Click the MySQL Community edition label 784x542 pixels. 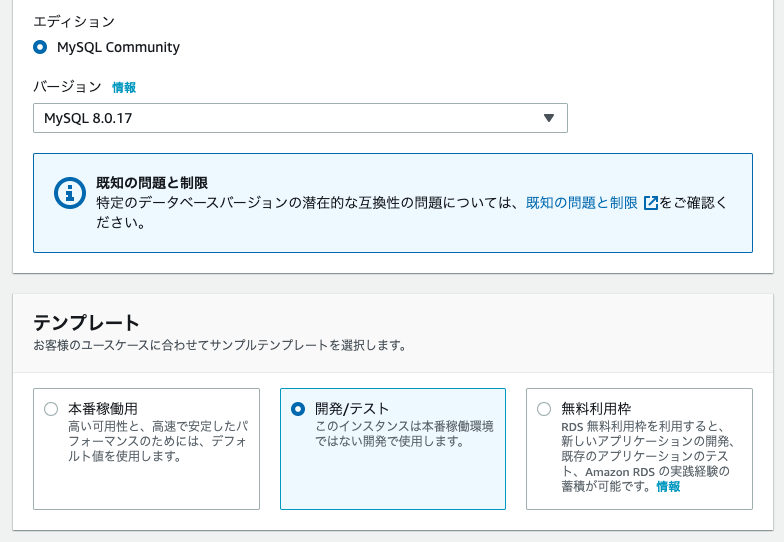118,47
